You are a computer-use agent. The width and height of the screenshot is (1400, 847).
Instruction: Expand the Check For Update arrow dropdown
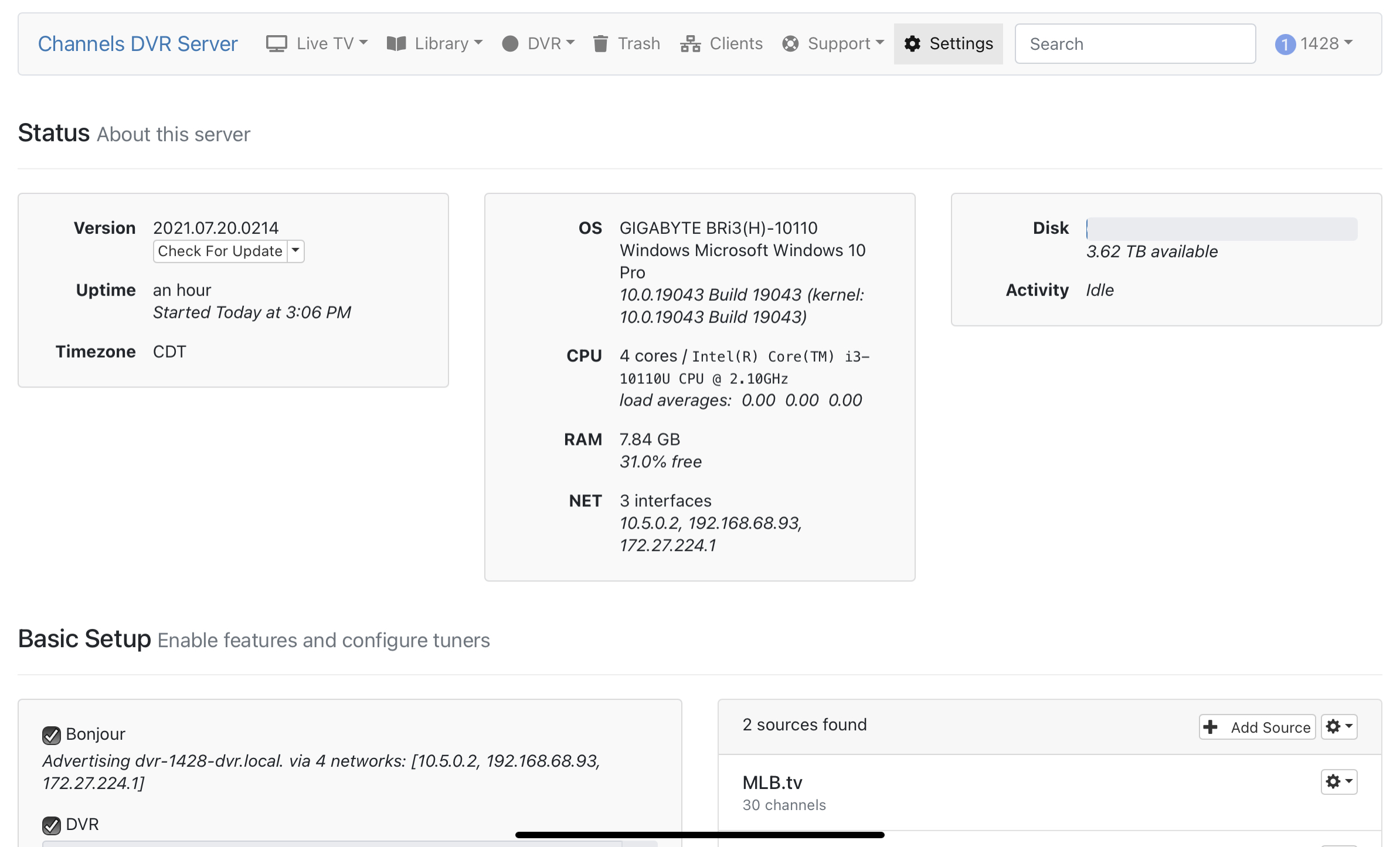tap(296, 251)
